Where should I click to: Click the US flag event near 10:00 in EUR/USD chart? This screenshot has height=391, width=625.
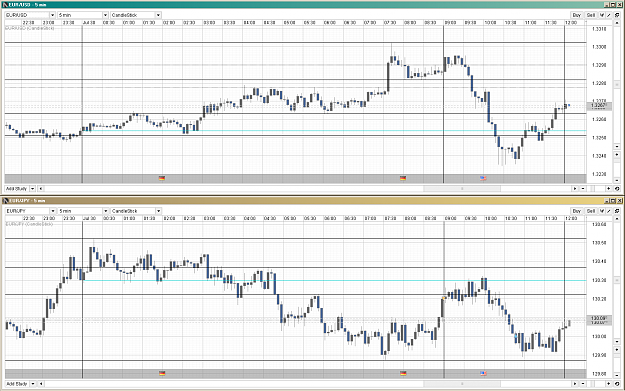coord(483,178)
